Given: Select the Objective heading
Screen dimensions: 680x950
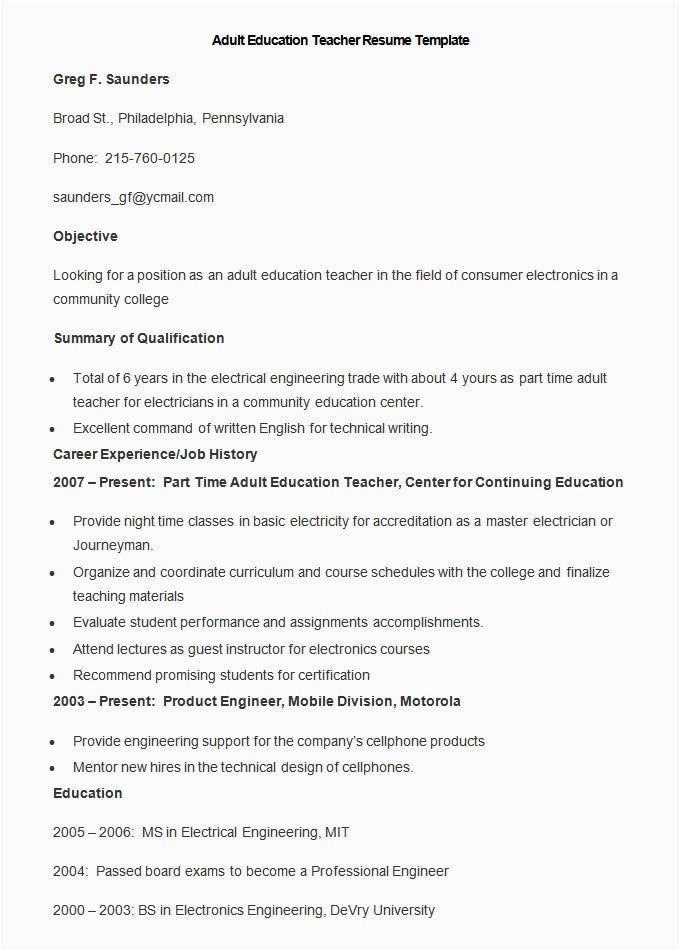Looking at the screenshot, I should point(85,236).
